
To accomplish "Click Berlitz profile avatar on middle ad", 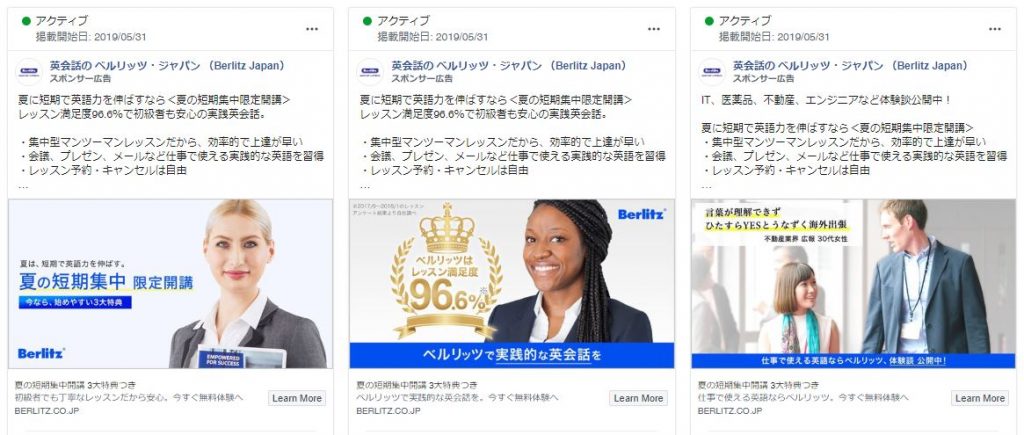I will (x=370, y=71).
